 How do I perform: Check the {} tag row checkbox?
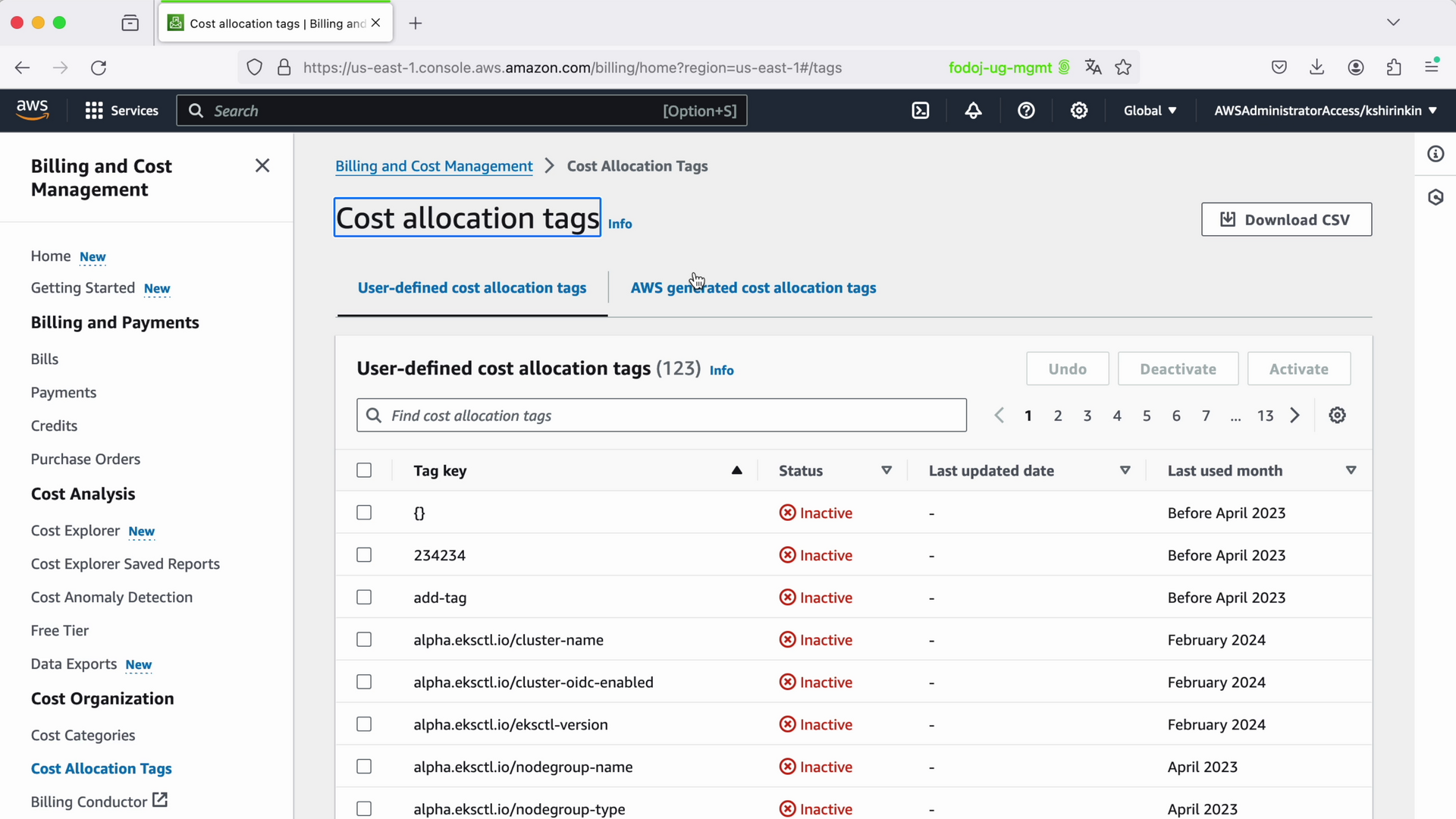point(364,513)
